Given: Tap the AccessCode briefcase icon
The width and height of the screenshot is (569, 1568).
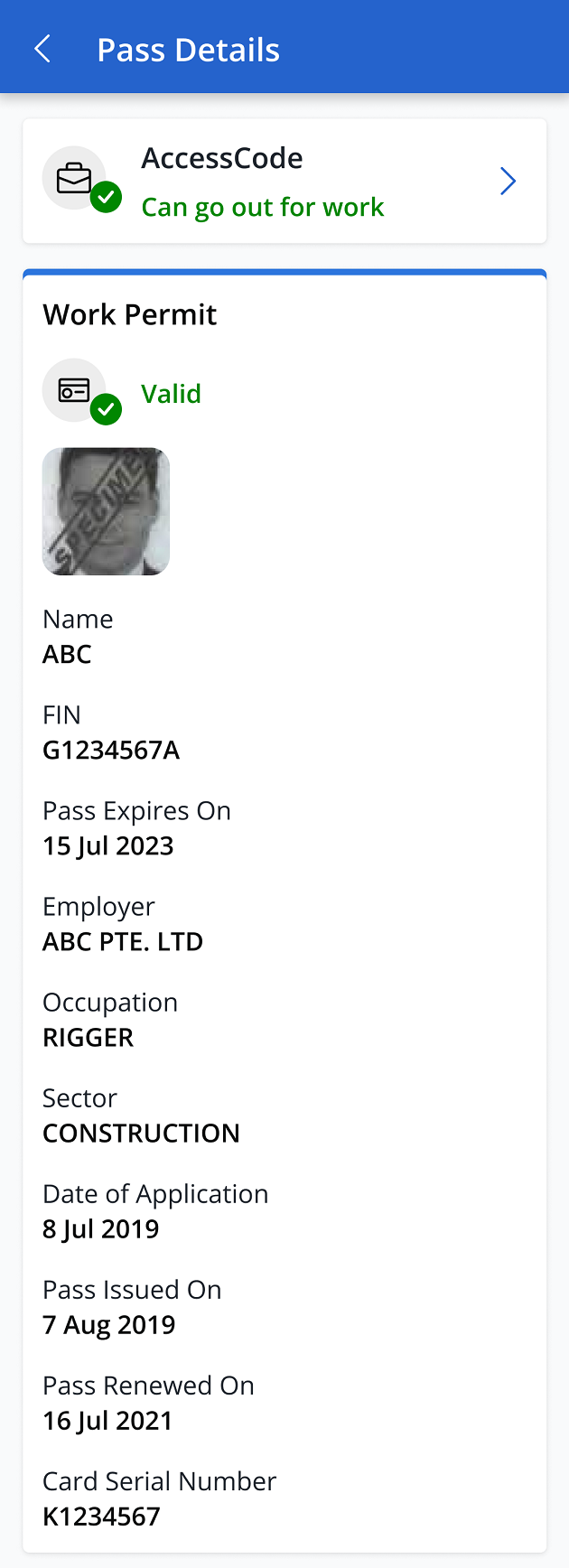Looking at the screenshot, I should click(74, 178).
